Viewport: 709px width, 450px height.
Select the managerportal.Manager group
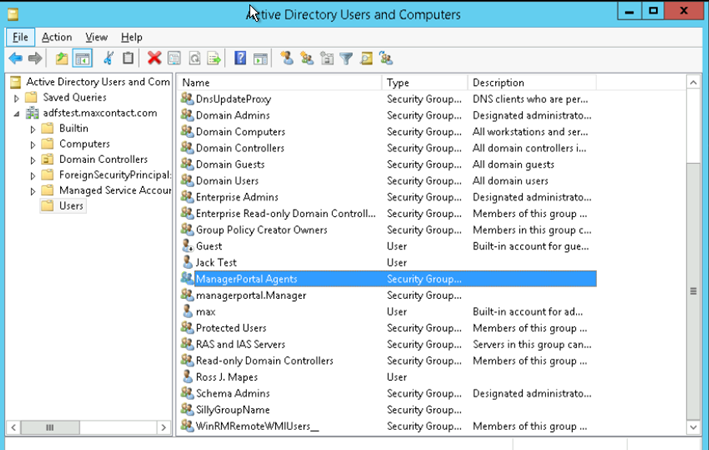point(388,295)
